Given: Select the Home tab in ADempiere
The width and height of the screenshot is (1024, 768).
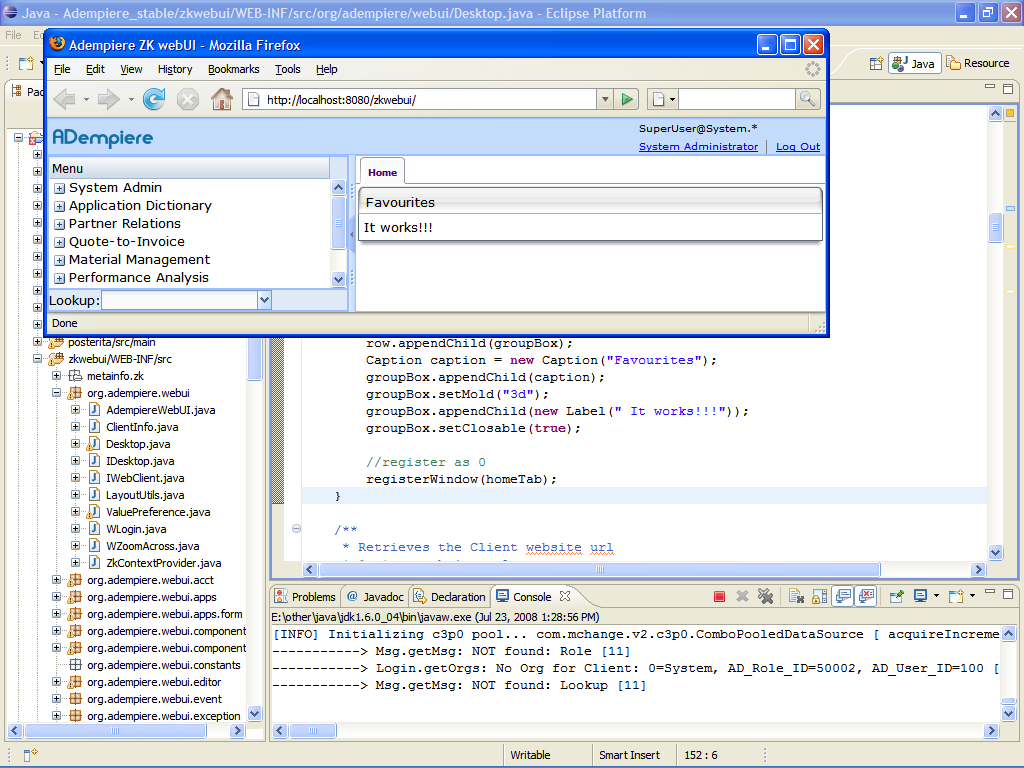Looking at the screenshot, I should tap(382, 172).
